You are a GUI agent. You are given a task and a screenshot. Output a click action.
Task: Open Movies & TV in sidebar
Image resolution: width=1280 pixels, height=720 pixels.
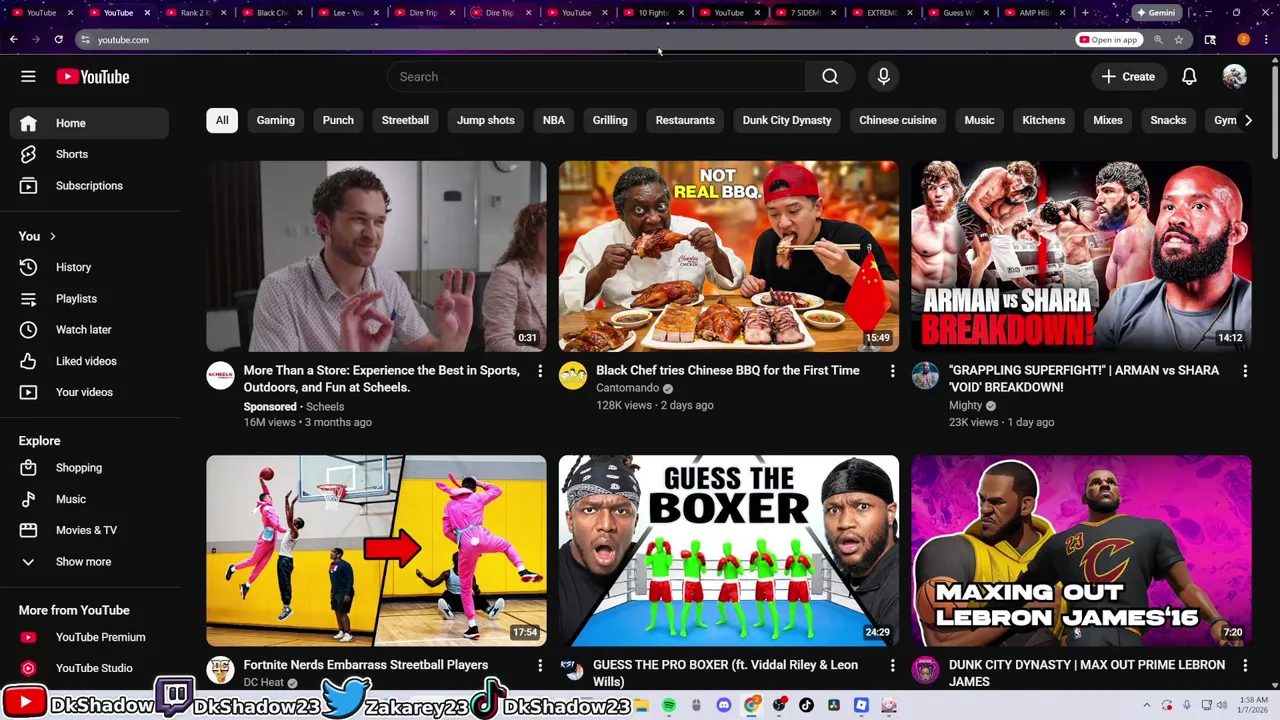click(90, 530)
